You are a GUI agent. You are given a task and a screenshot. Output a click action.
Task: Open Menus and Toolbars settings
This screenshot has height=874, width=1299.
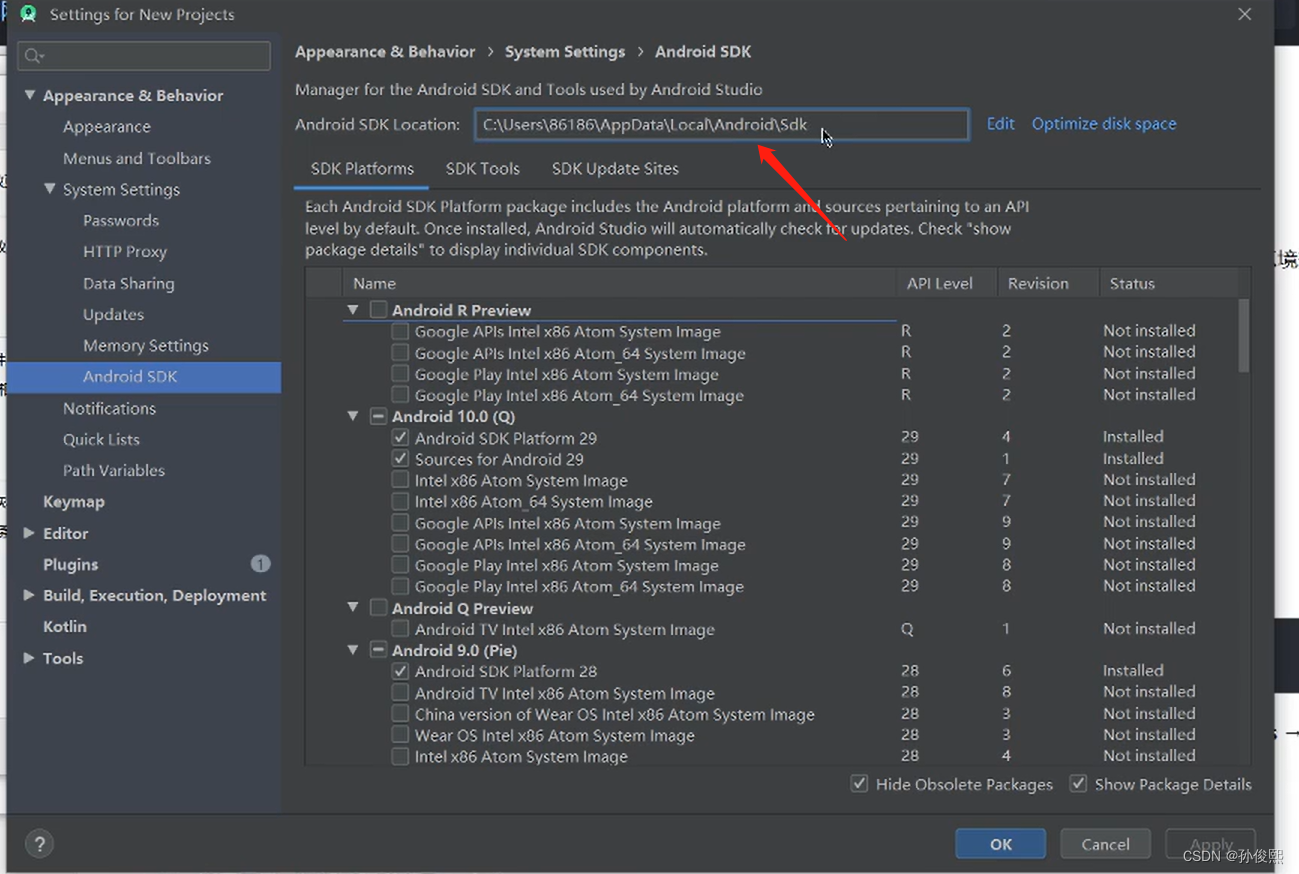(137, 158)
